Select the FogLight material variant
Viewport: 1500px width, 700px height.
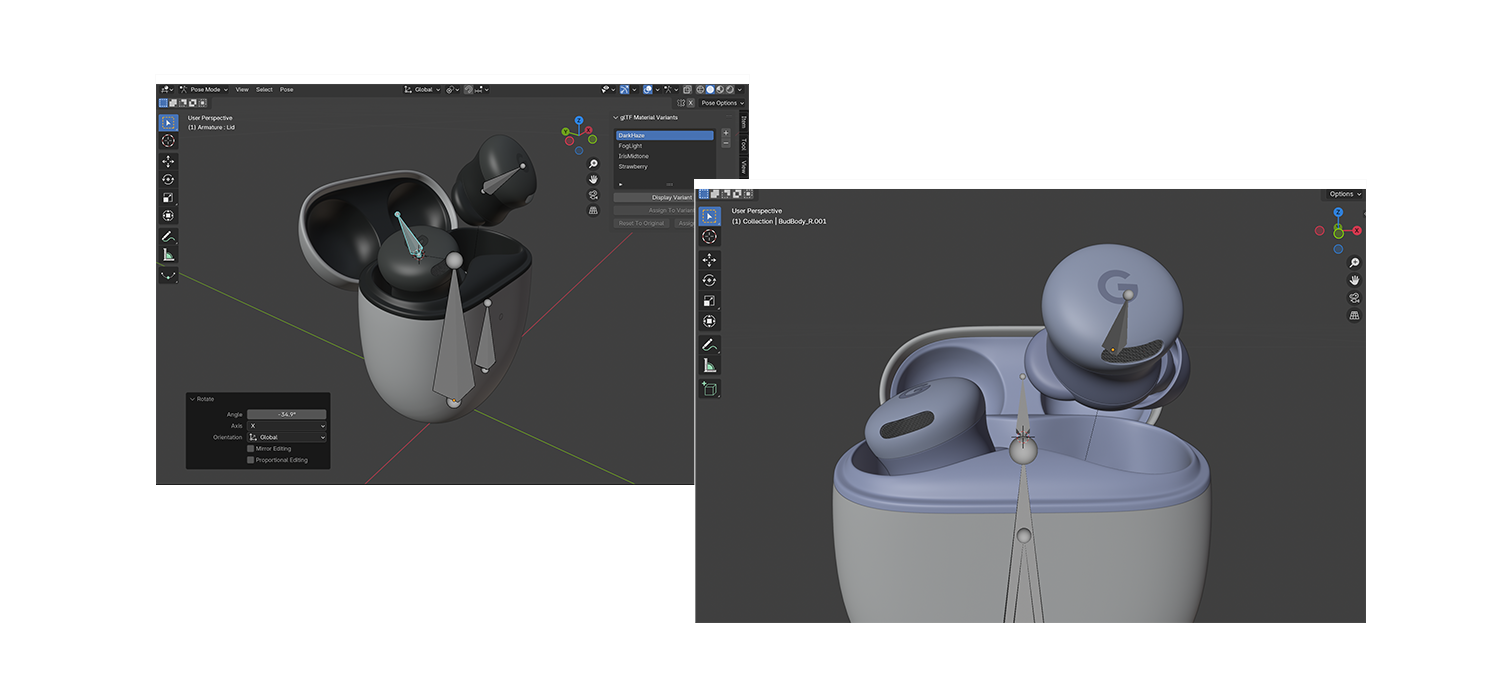[665, 146]
